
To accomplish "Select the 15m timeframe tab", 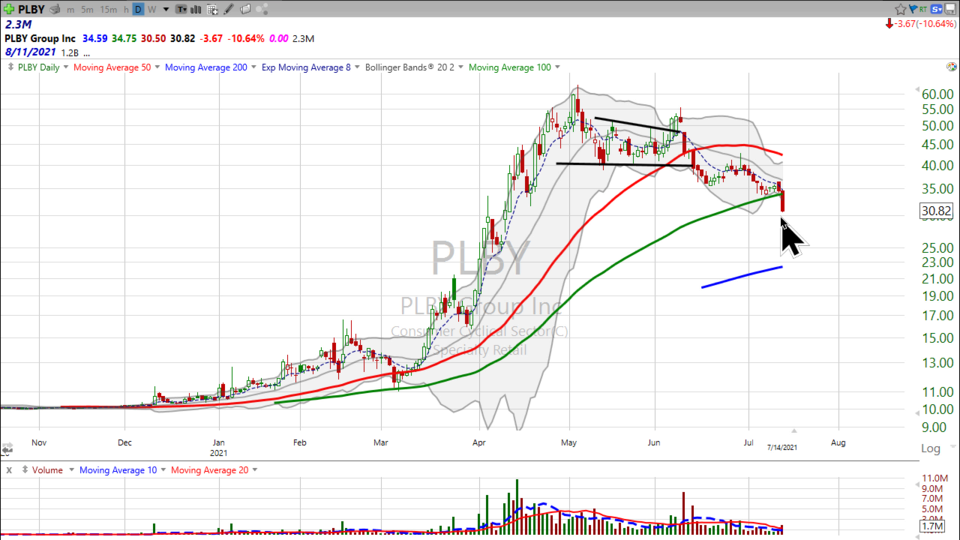I will click(110, 9).
